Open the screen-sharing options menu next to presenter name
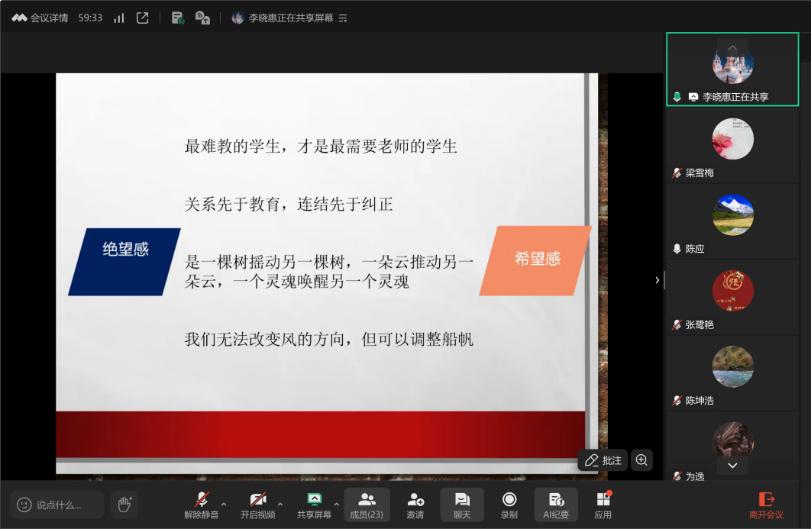 [344, 18]
